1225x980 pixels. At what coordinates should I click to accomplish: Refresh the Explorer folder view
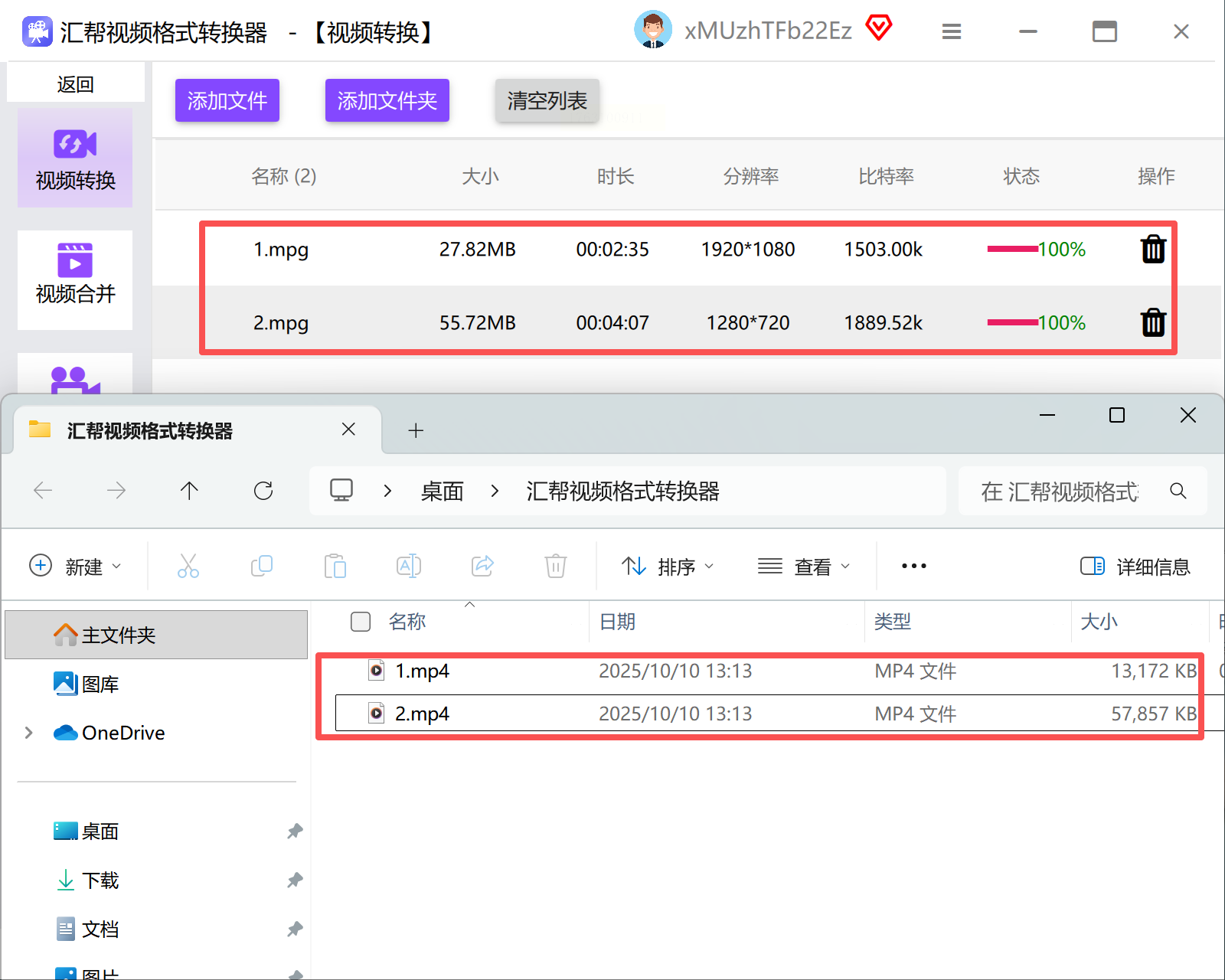click(x=263, y=491)
